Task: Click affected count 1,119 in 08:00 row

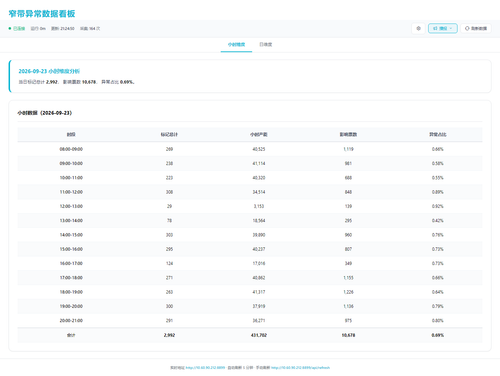Action: tap(348, 149)
